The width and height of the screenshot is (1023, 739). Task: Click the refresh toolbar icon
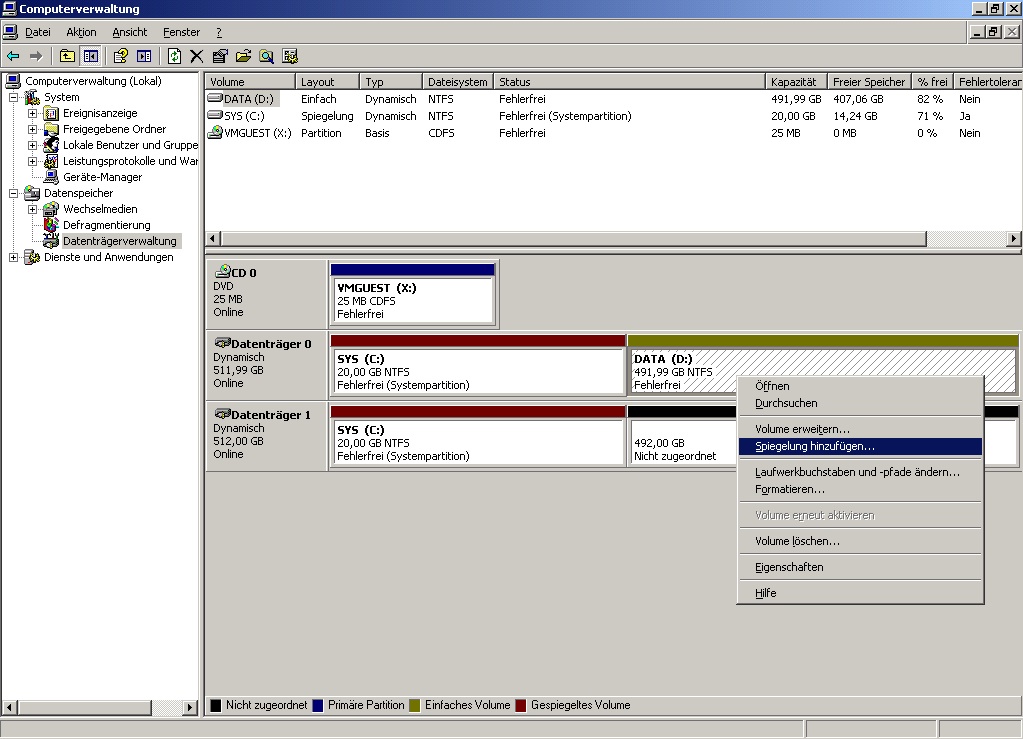[174, 56]
